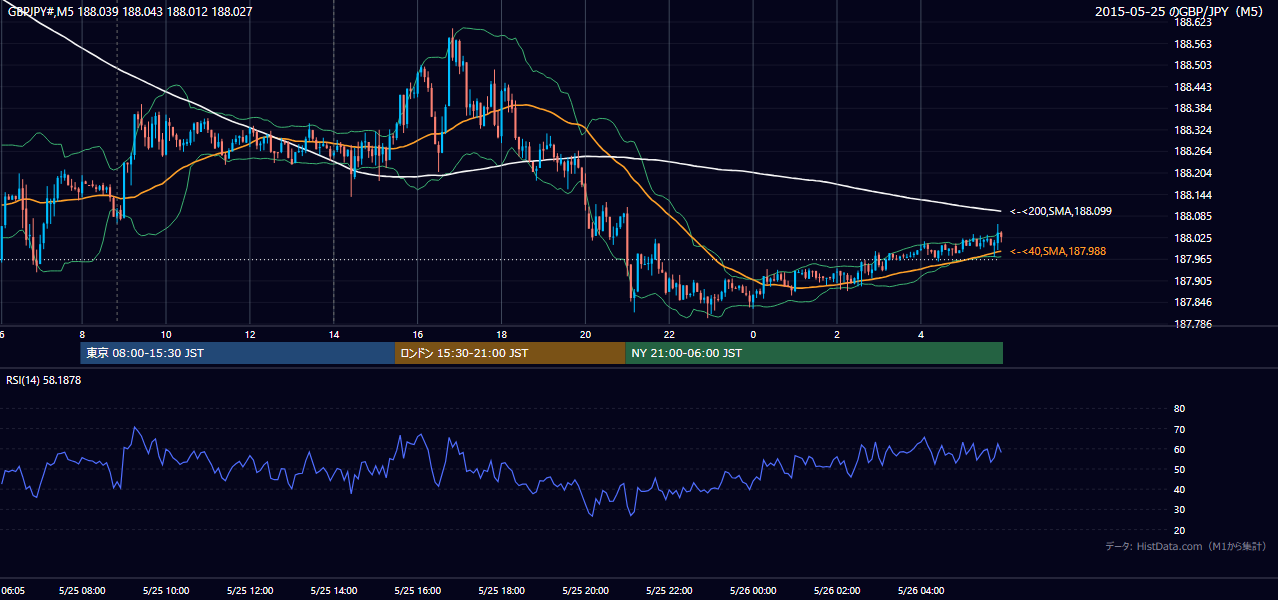Click the 187.786 price axis label
1278x600 pixels.
1193,324
